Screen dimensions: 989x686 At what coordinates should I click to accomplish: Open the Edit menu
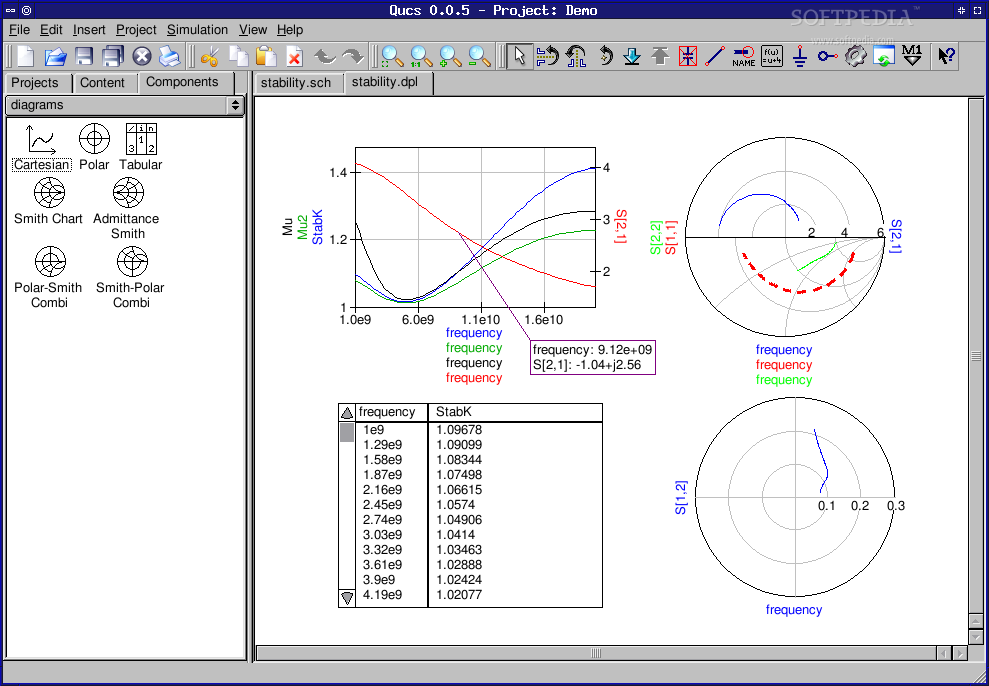[51, 30]
